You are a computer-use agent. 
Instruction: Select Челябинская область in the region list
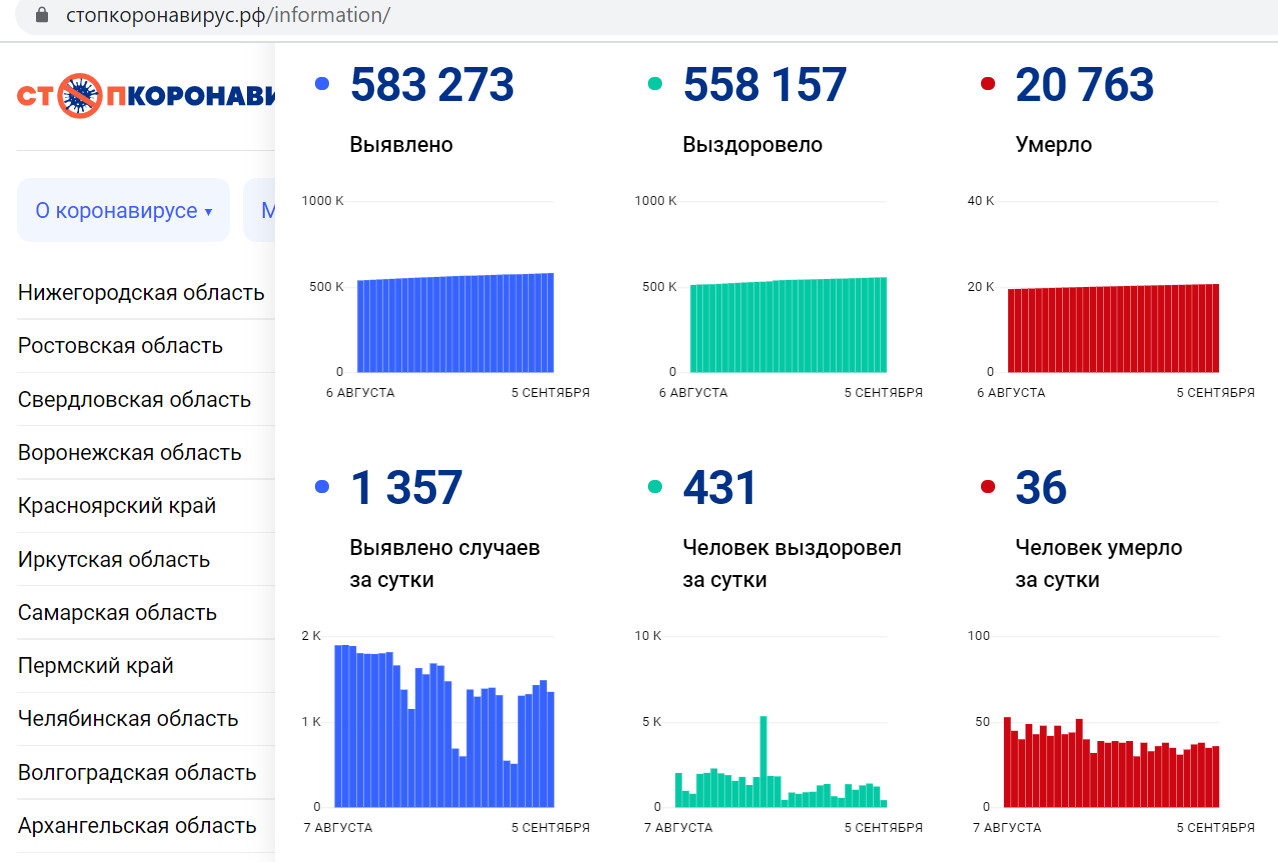[128, 719]
